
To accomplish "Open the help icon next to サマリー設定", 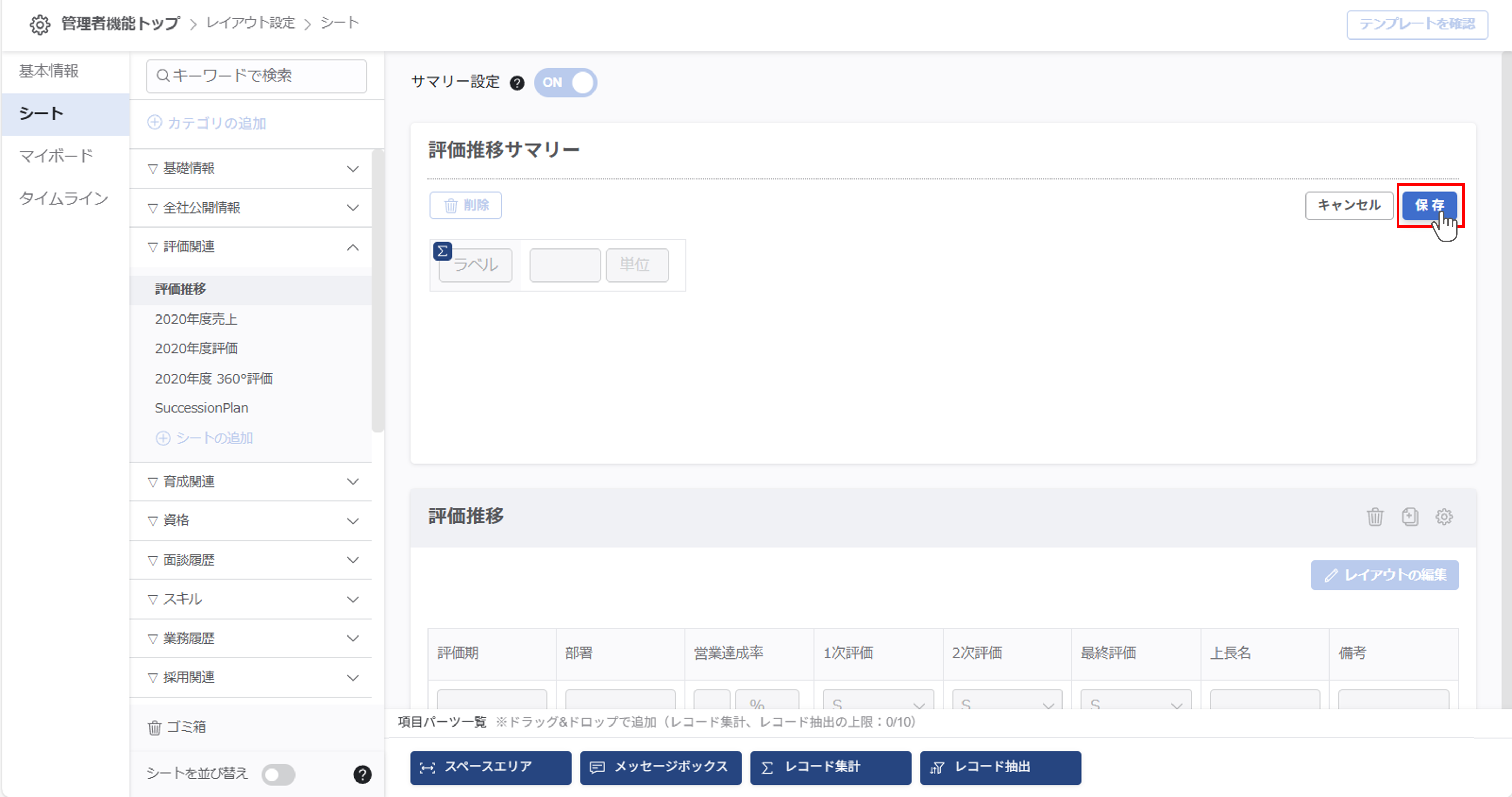I will point(517,83).
